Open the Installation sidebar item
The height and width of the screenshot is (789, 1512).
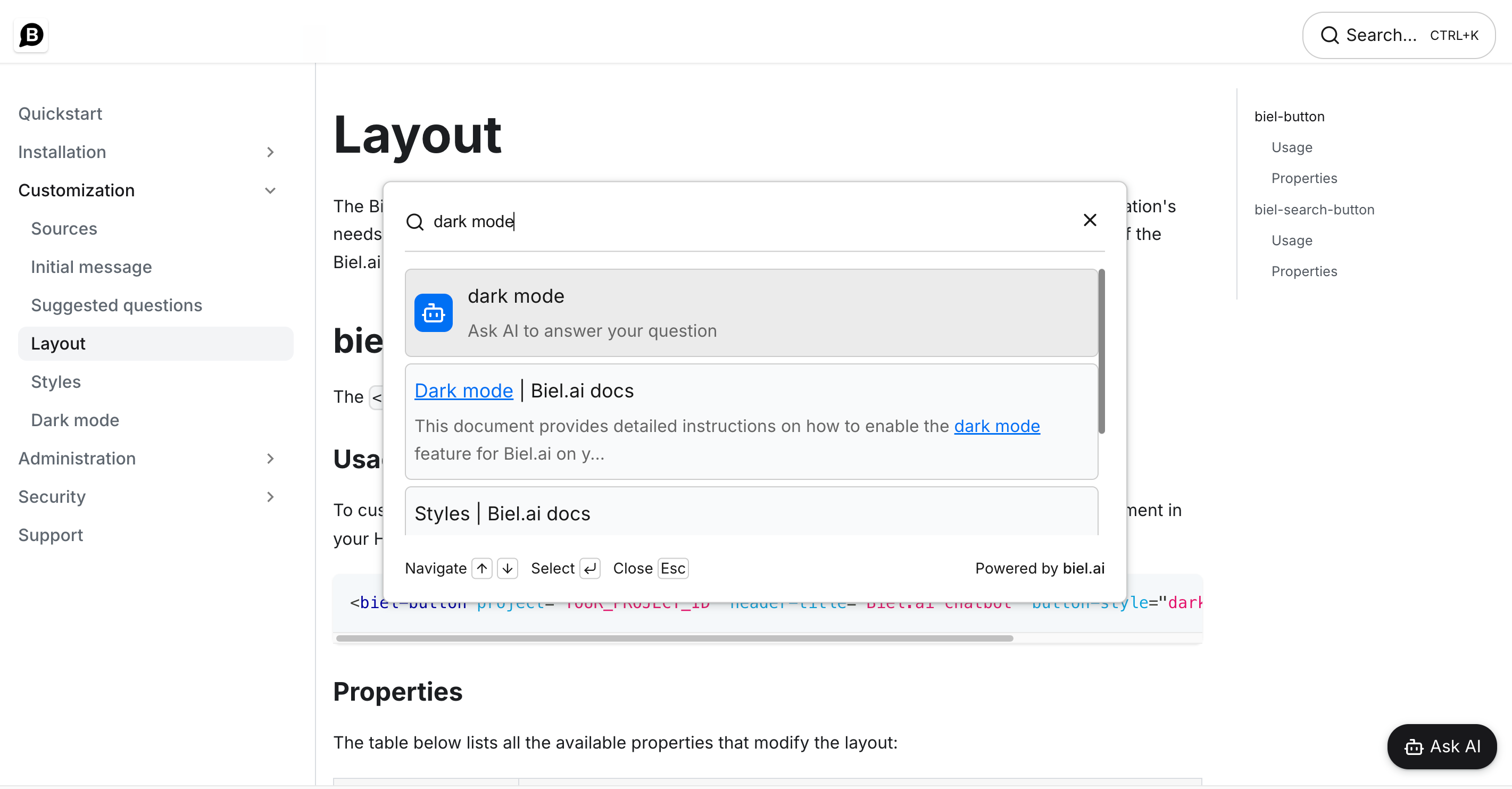(x=62, y=152)
